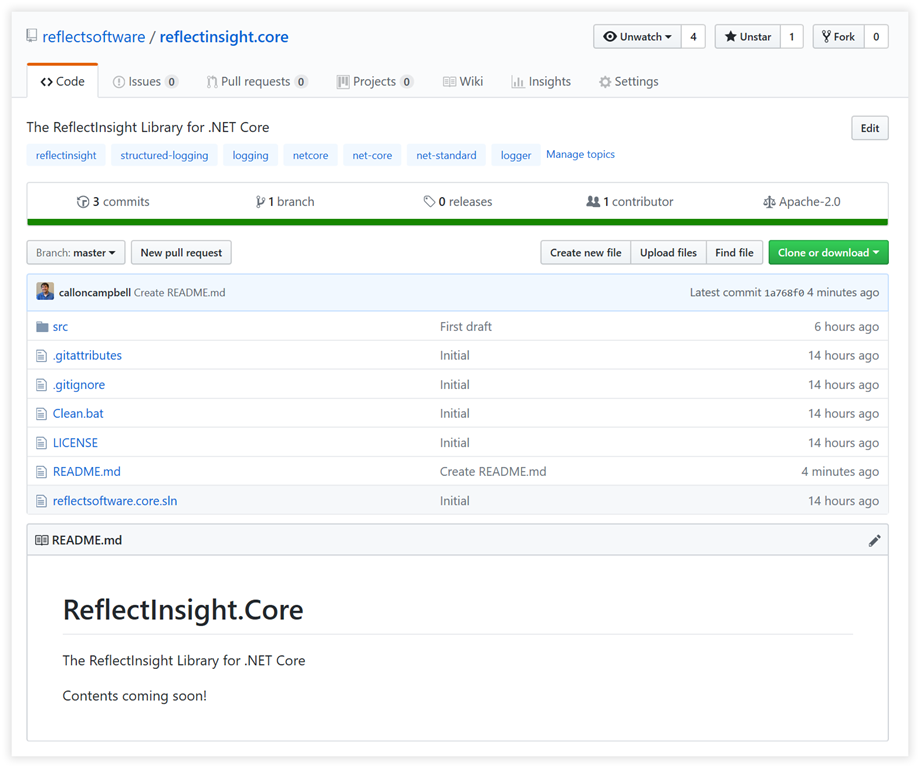The height and width of the screenshot is (768, 920).
Task: Toggle Unstar for this repository
Action: pos(747,37)
